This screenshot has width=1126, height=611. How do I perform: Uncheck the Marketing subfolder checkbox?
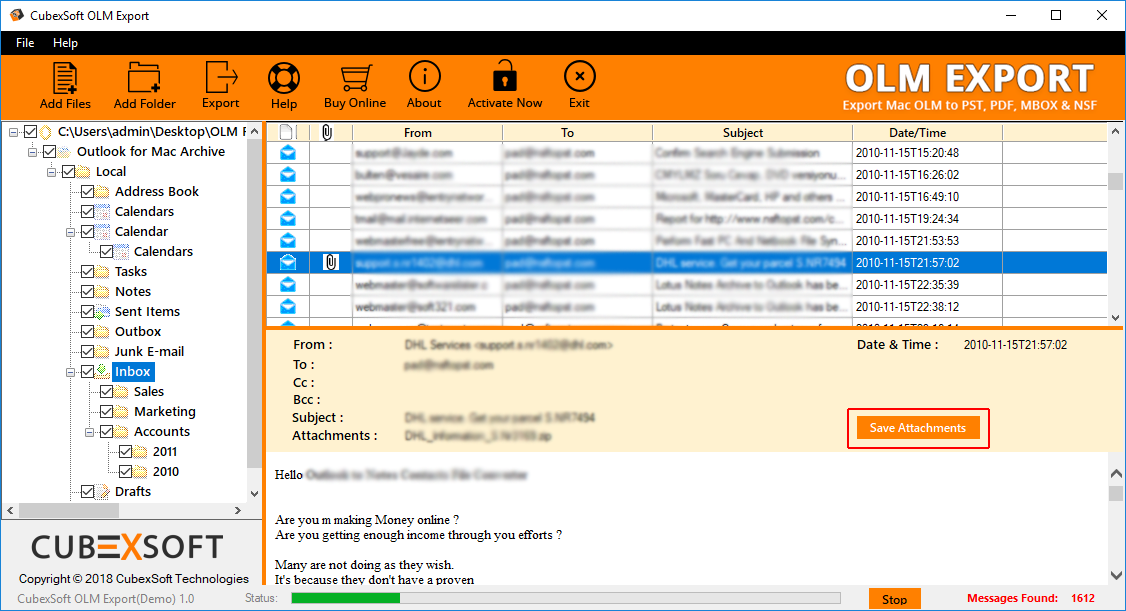click(x=106, y=411)
